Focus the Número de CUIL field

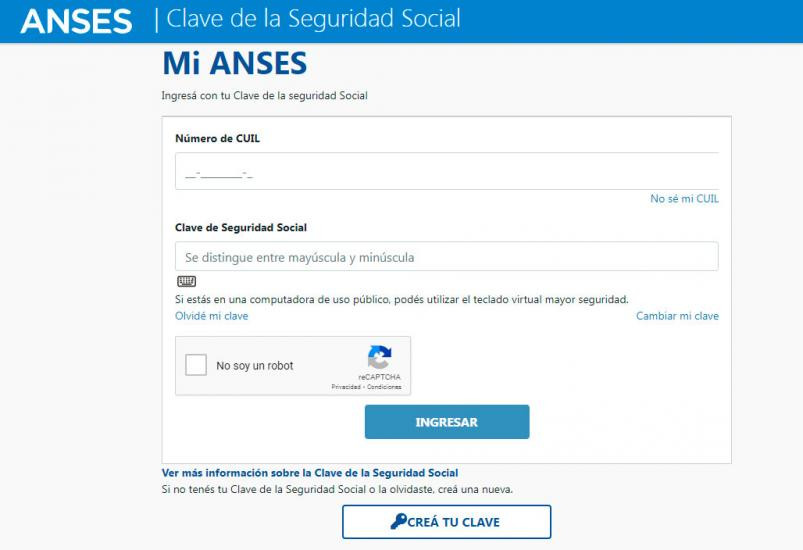pos(447,171)
